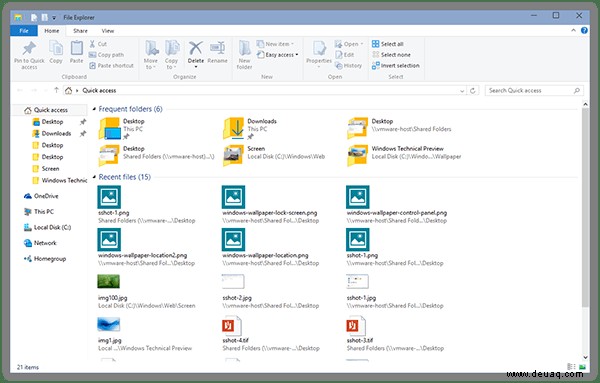Switch to details view button
The width and height of the screenshot is (600, 383).
tap(571, 367)
